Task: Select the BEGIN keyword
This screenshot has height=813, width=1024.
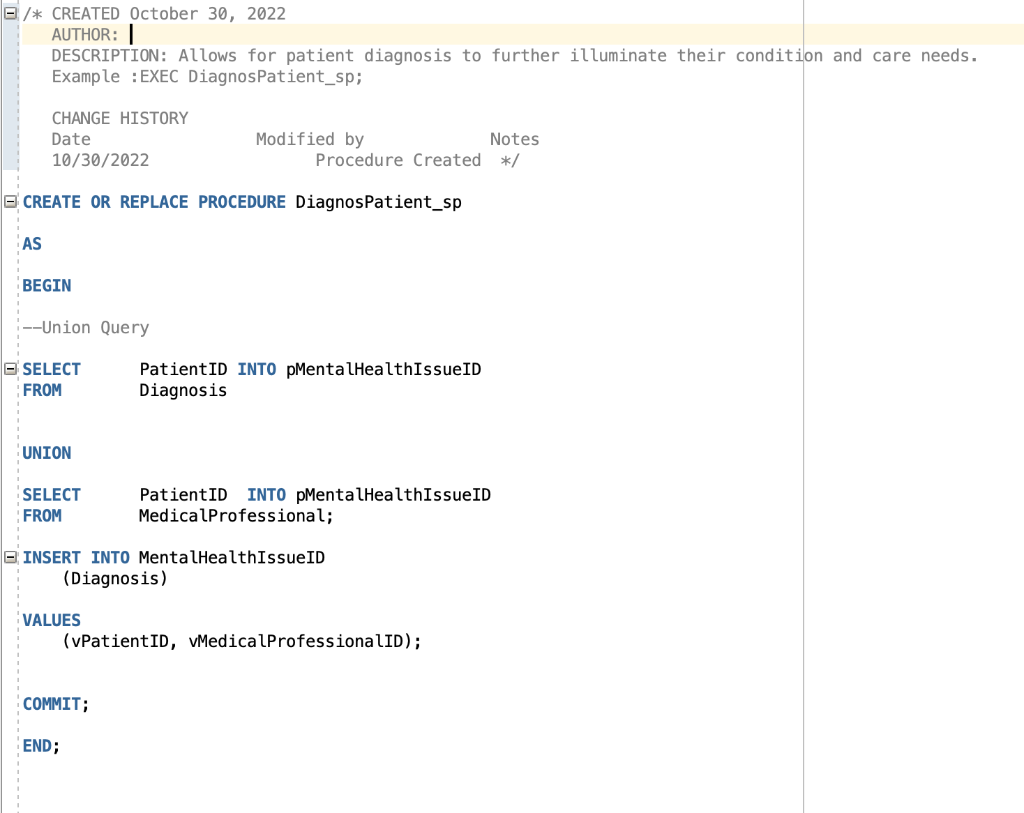Action: 46,285
